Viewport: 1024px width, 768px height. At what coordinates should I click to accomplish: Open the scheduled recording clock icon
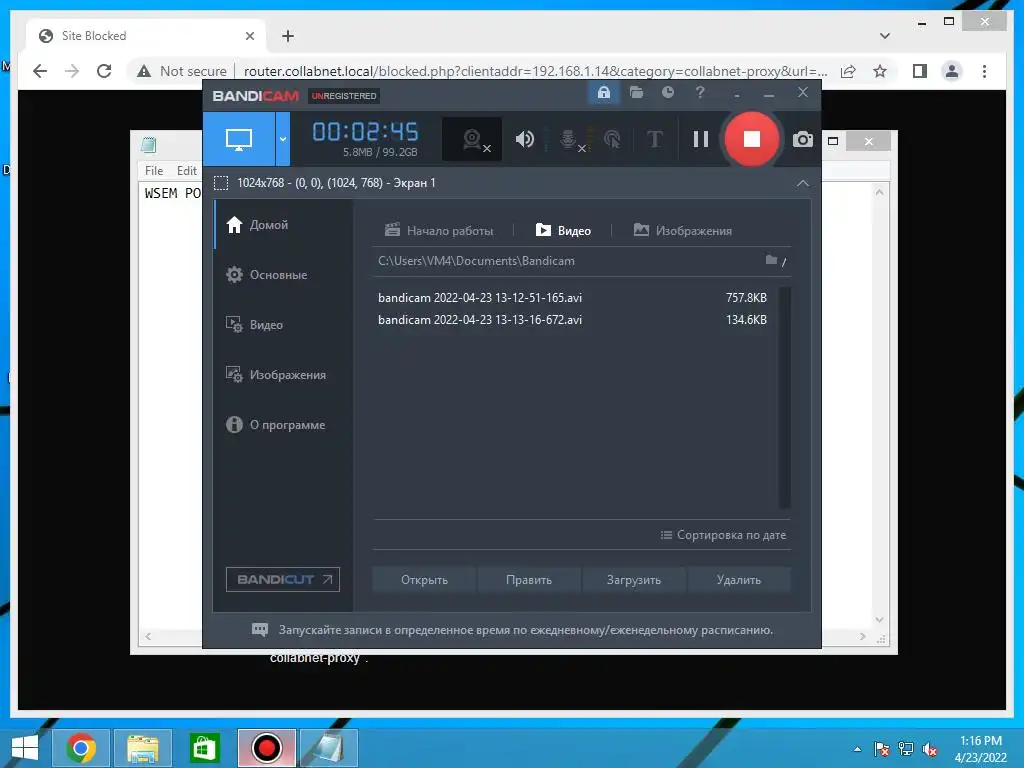coord(667,93)
